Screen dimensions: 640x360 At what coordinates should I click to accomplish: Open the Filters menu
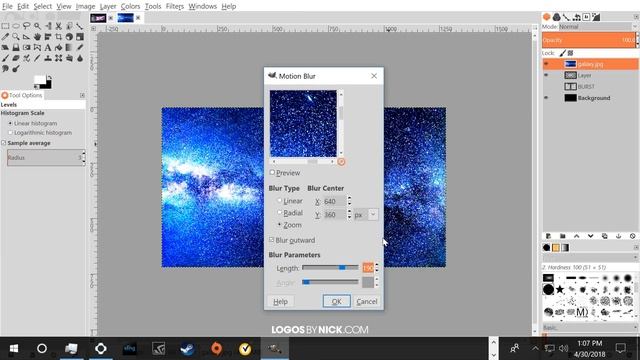[175, 6]
